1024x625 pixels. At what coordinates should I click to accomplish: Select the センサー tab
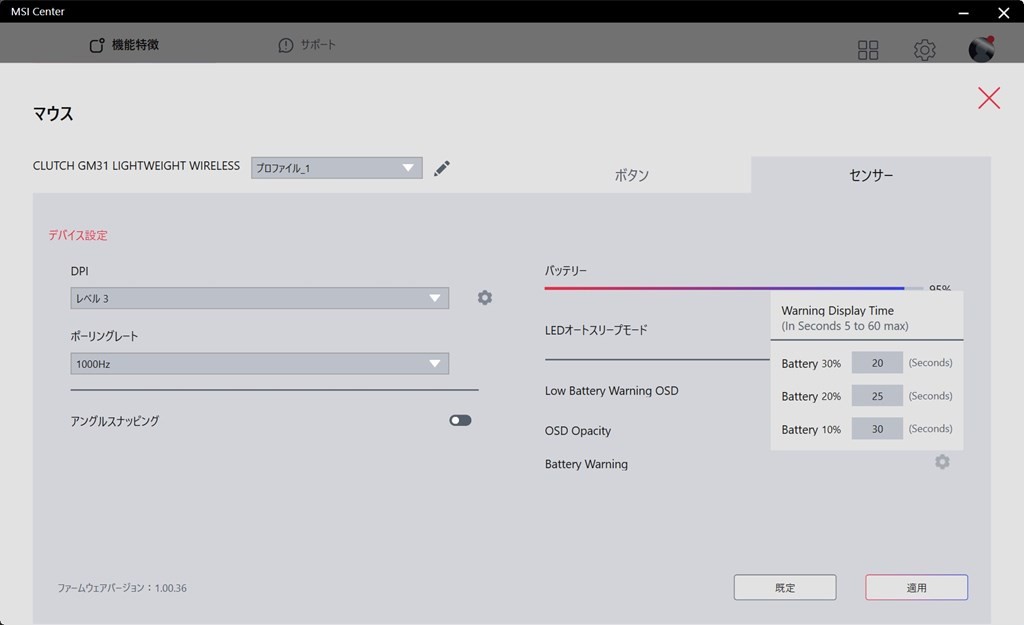point(870,175)
